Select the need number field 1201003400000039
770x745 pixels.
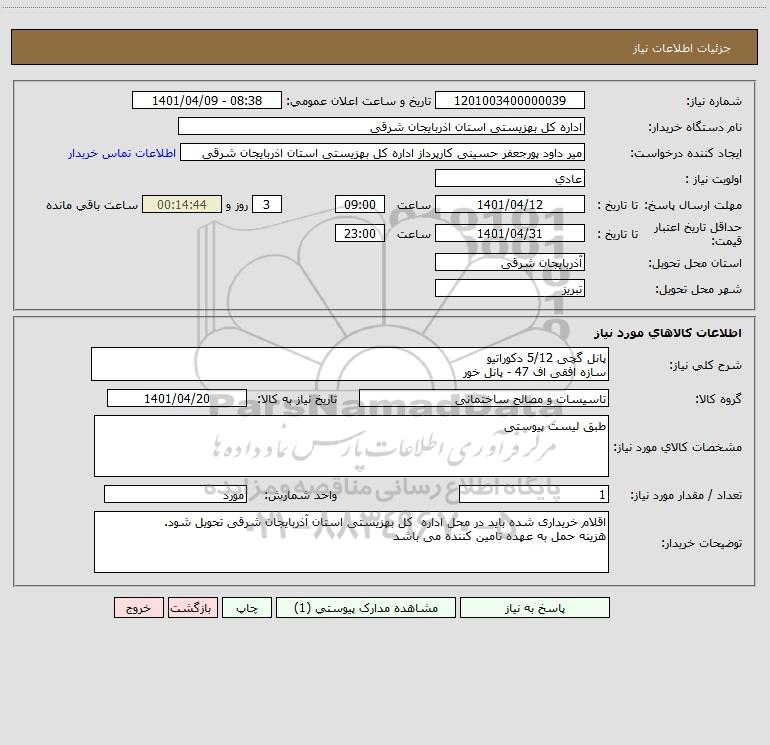pos(510,100)
